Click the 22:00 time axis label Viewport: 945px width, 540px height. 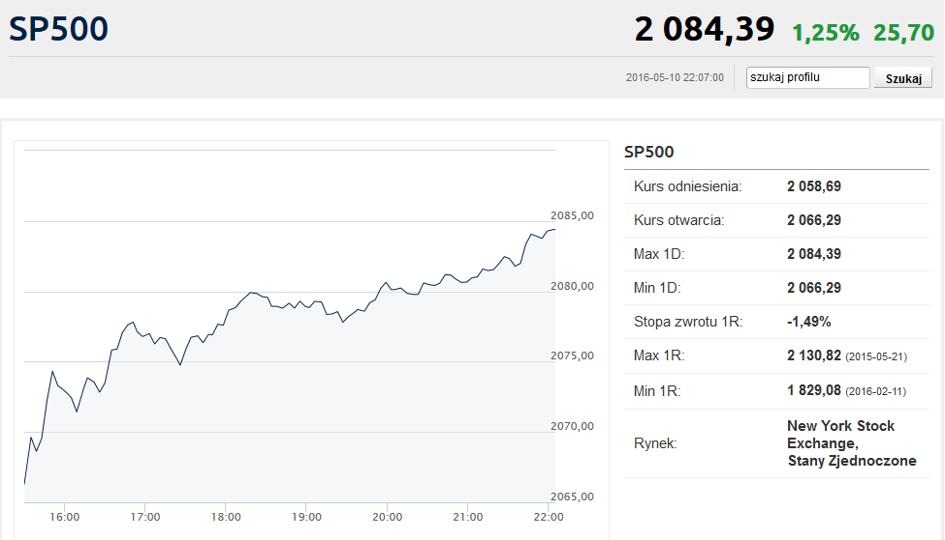548,517
